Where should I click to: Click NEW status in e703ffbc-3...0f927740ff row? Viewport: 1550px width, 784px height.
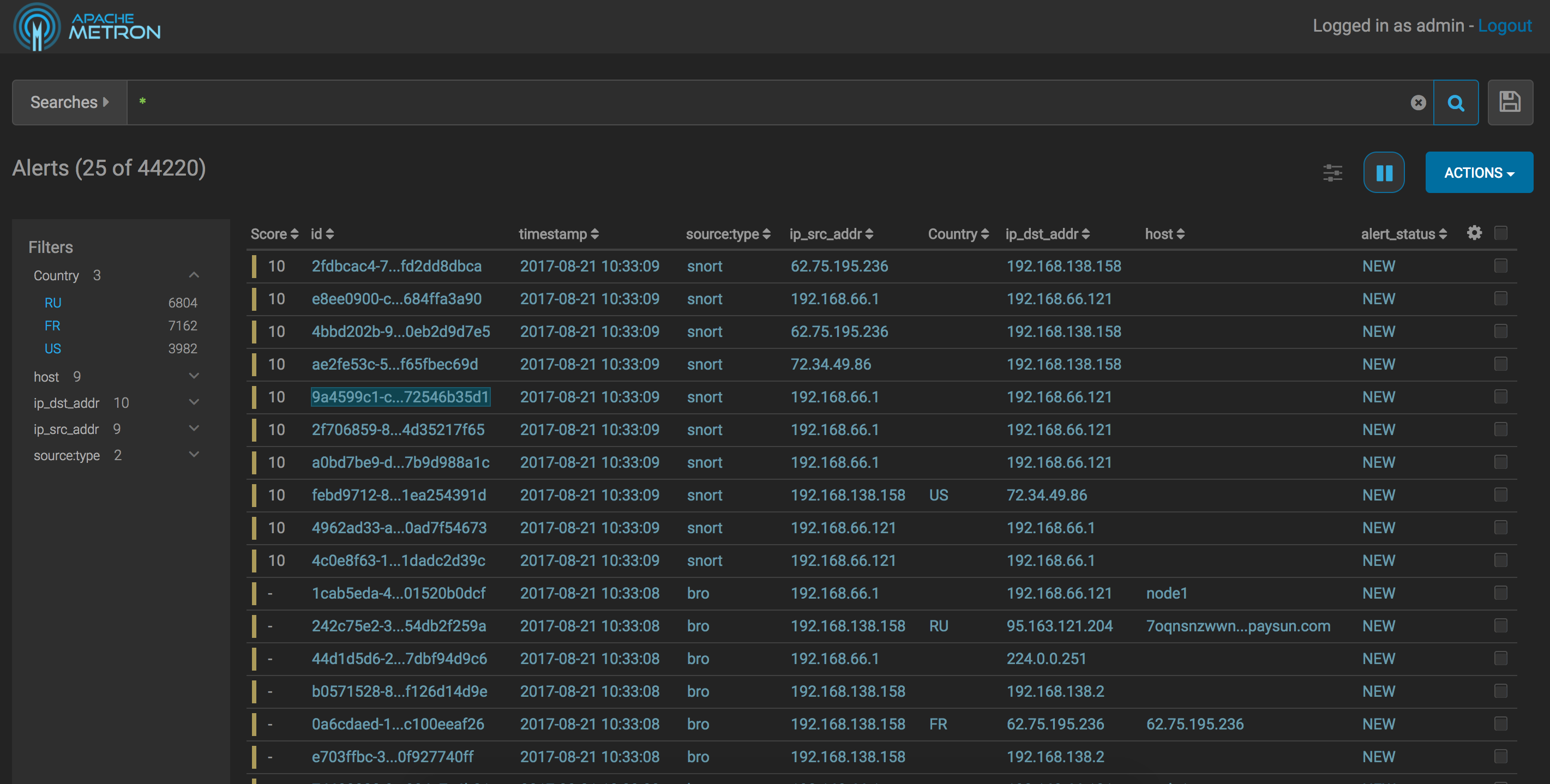(1379, 757)
